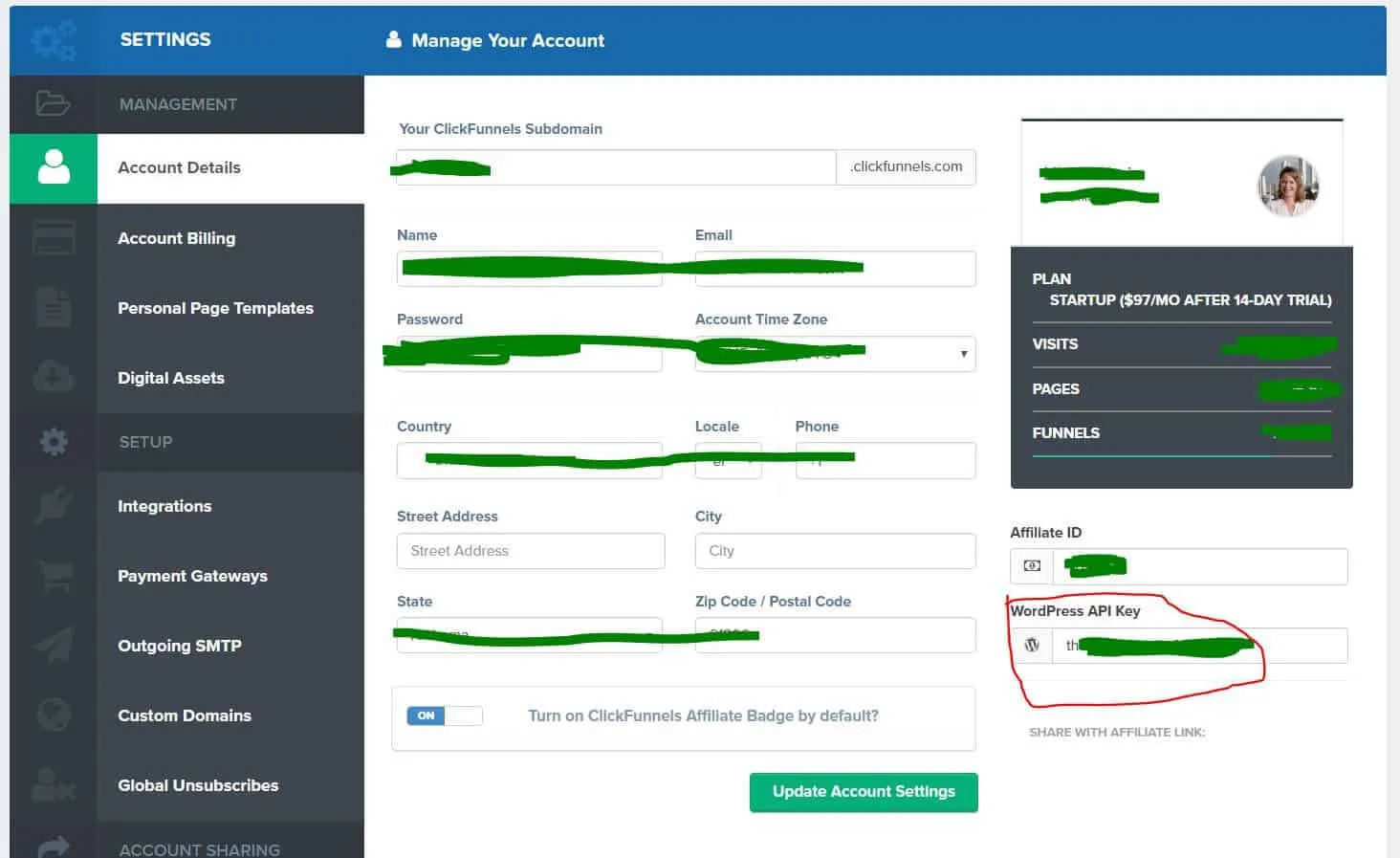Click the Account Billing credit card icon
Viewport: 1400px width, 858px height.
[54, 238]
